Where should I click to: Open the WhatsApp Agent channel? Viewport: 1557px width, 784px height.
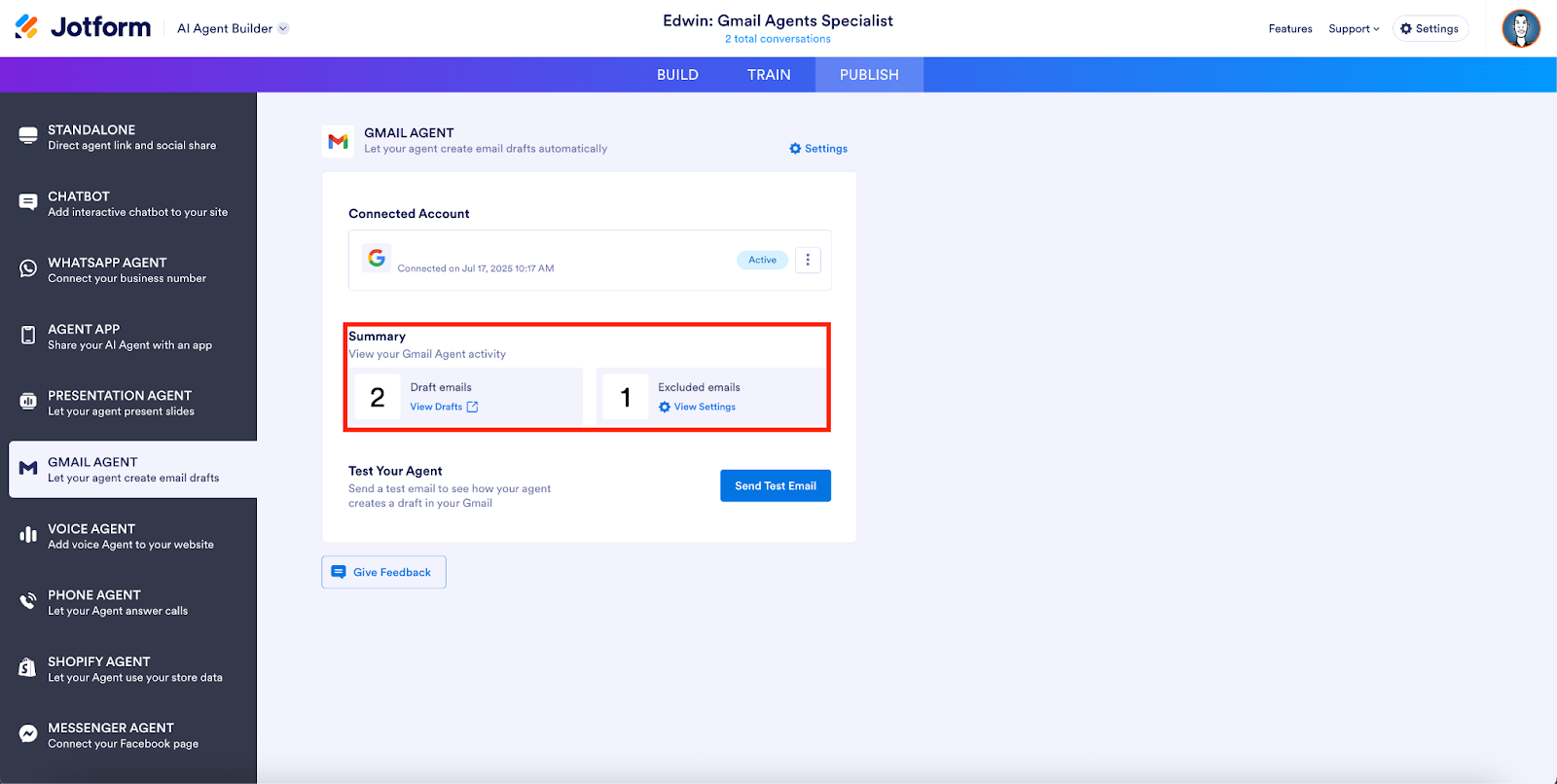coord(127,269)
